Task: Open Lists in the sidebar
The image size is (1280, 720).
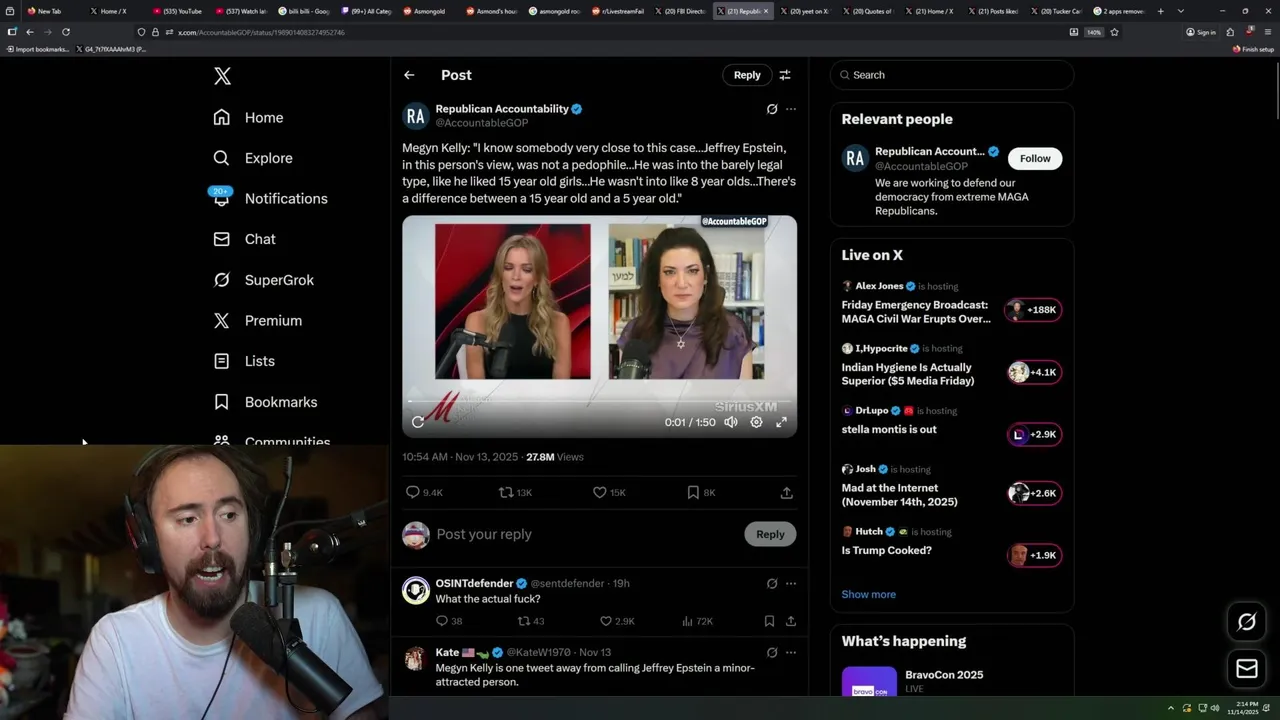Action: coord(244,361)
